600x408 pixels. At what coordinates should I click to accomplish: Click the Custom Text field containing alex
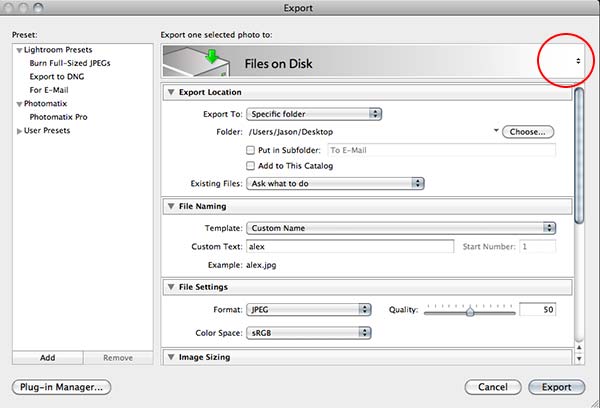pos(350,246)
